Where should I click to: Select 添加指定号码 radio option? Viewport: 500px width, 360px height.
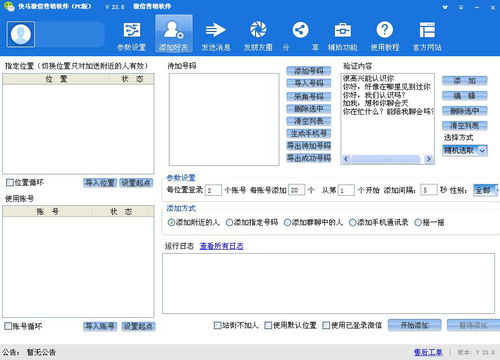(x=229, y=222)
